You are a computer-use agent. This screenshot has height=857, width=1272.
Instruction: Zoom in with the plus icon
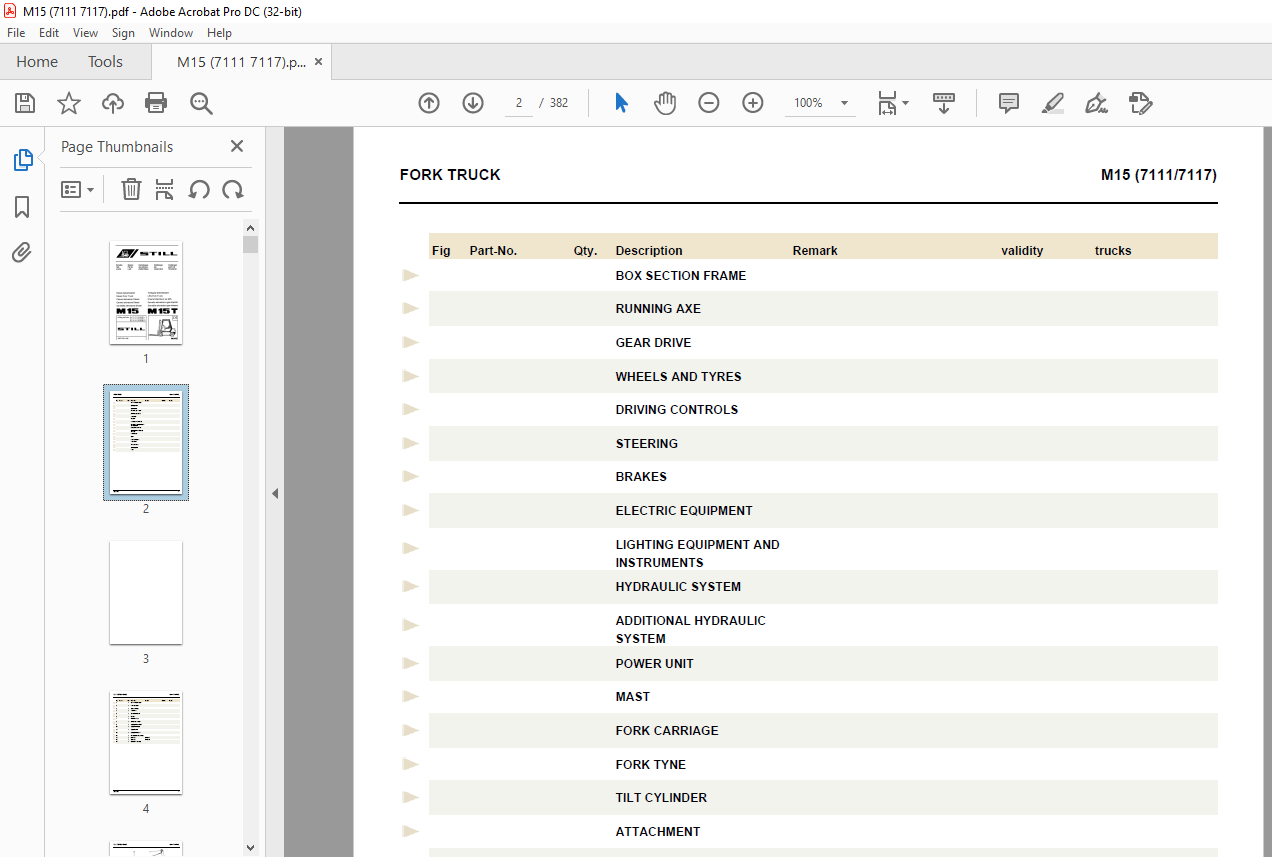753,103
